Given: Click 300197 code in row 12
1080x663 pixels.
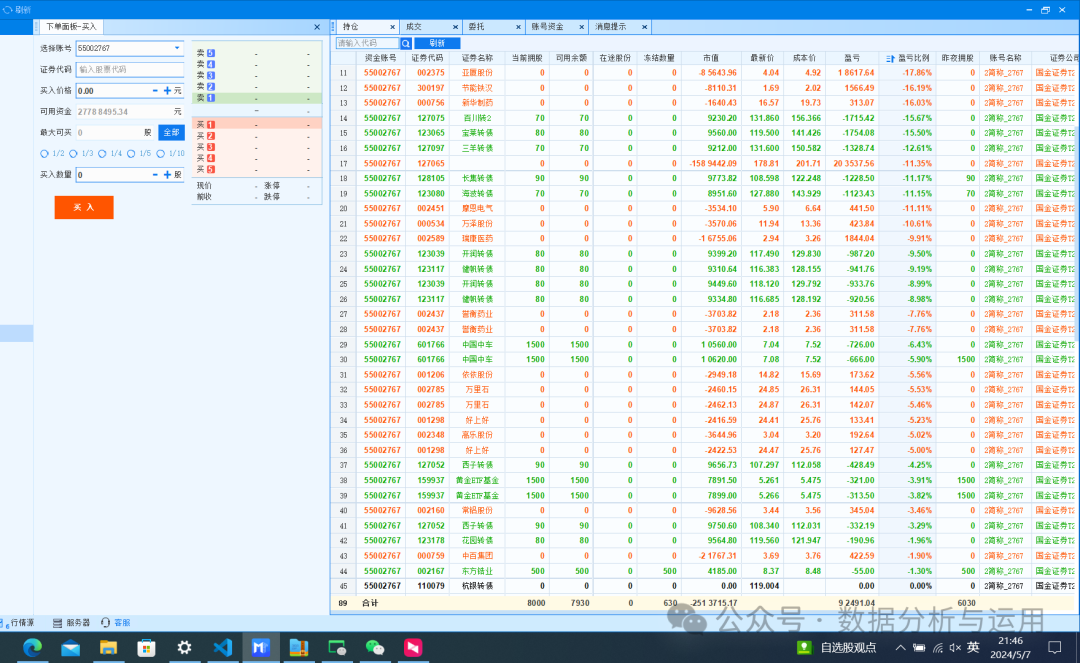Looking at the screenshot, I should (430, 88).
